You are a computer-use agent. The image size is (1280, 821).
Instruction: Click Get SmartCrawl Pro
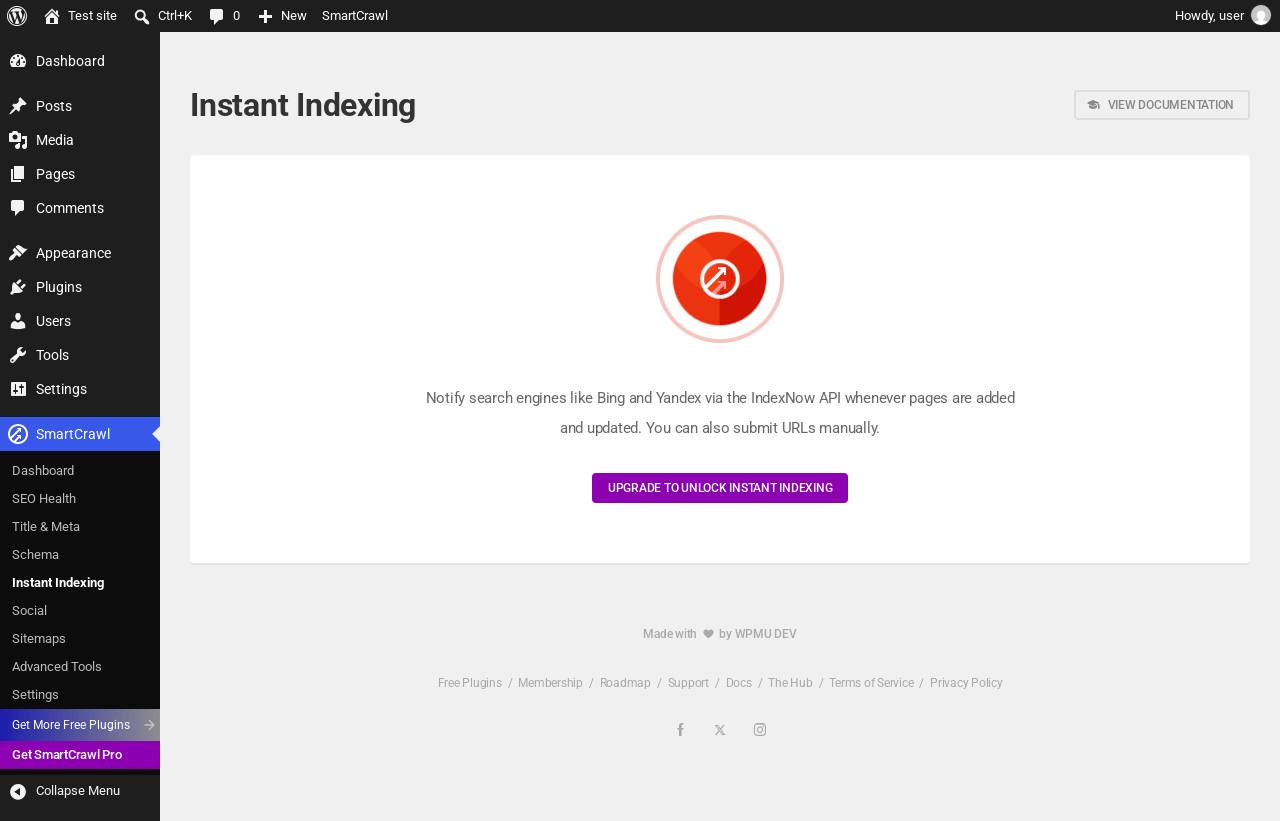point(80,755)
